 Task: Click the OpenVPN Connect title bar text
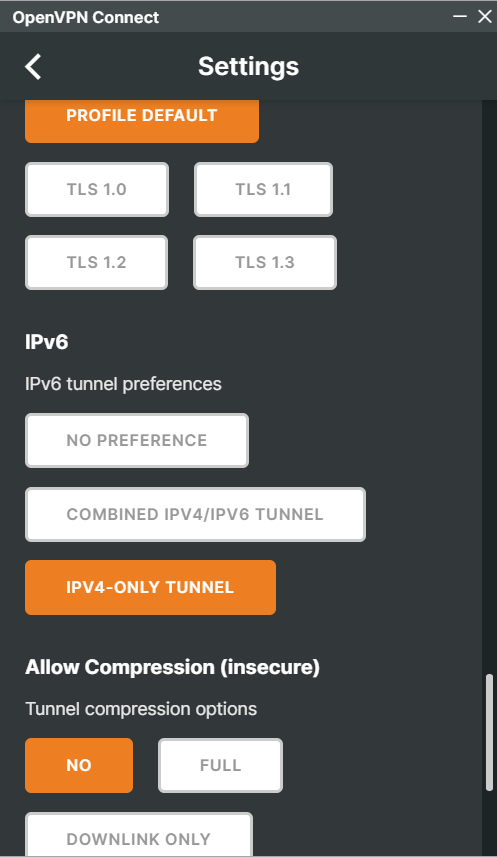[86, 17]
